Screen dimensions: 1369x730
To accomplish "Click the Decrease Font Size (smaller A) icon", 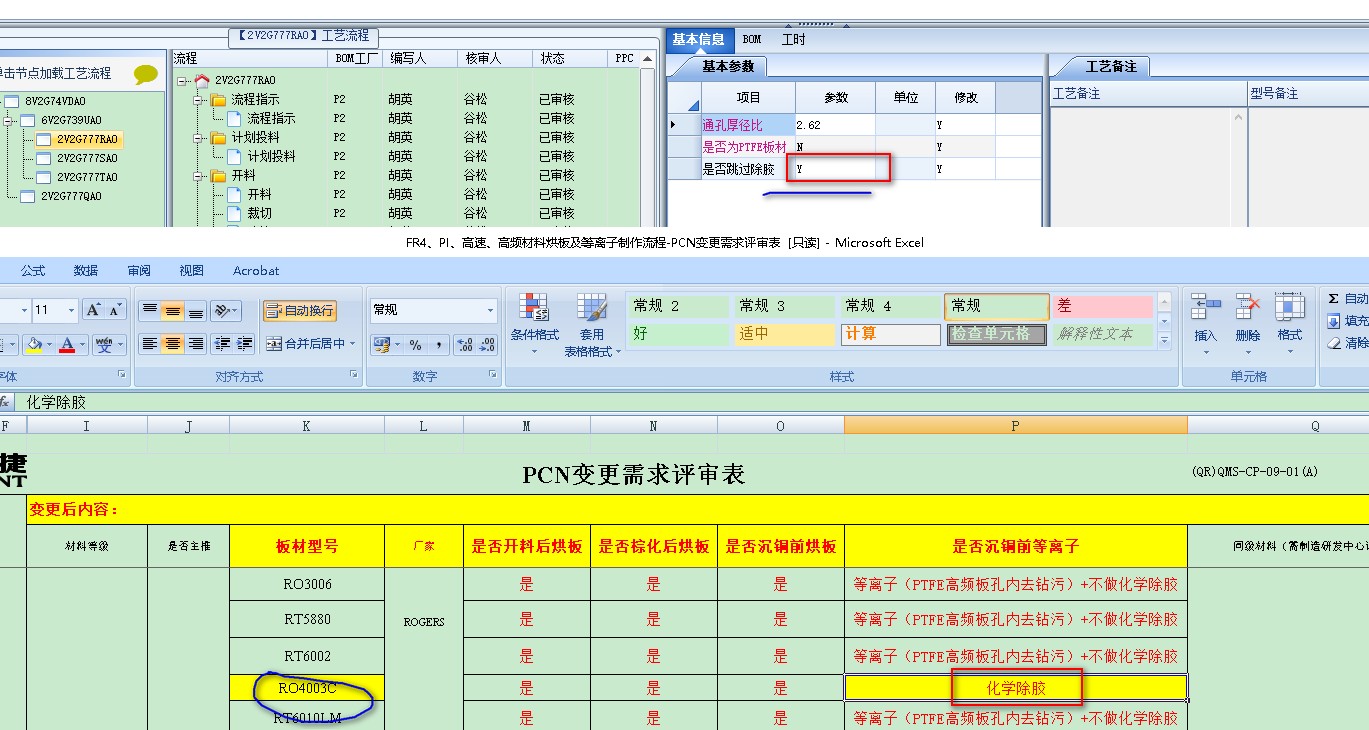I will tap(116, 310).
